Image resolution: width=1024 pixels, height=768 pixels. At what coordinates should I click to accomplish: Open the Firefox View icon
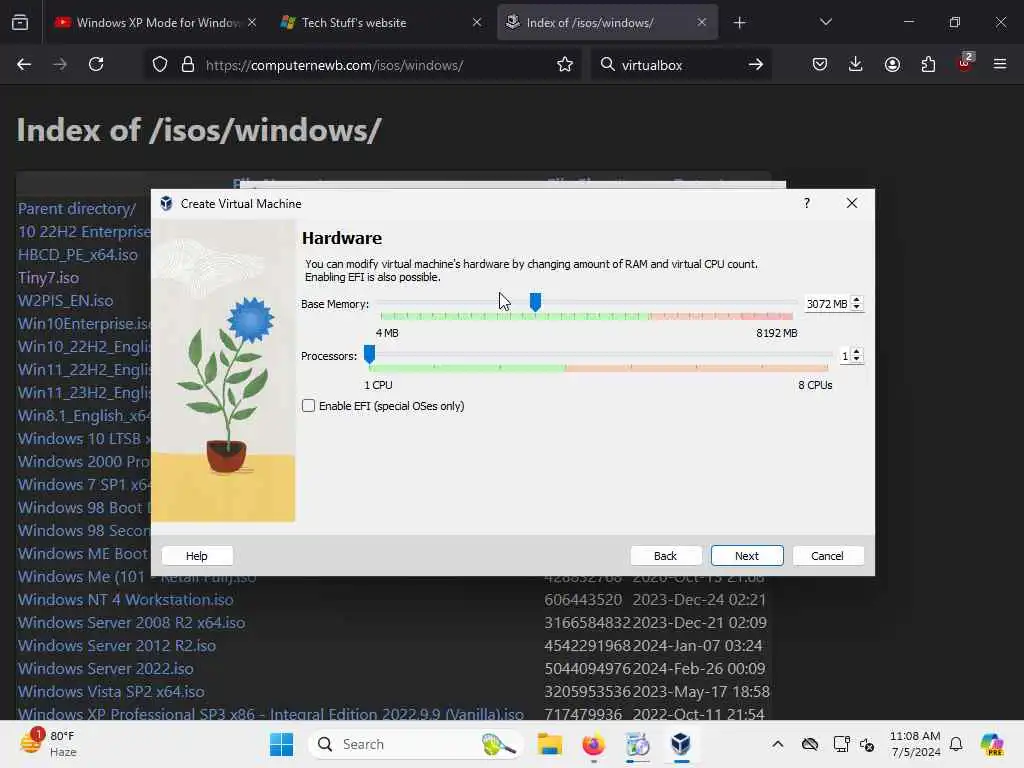pos(20,23)
